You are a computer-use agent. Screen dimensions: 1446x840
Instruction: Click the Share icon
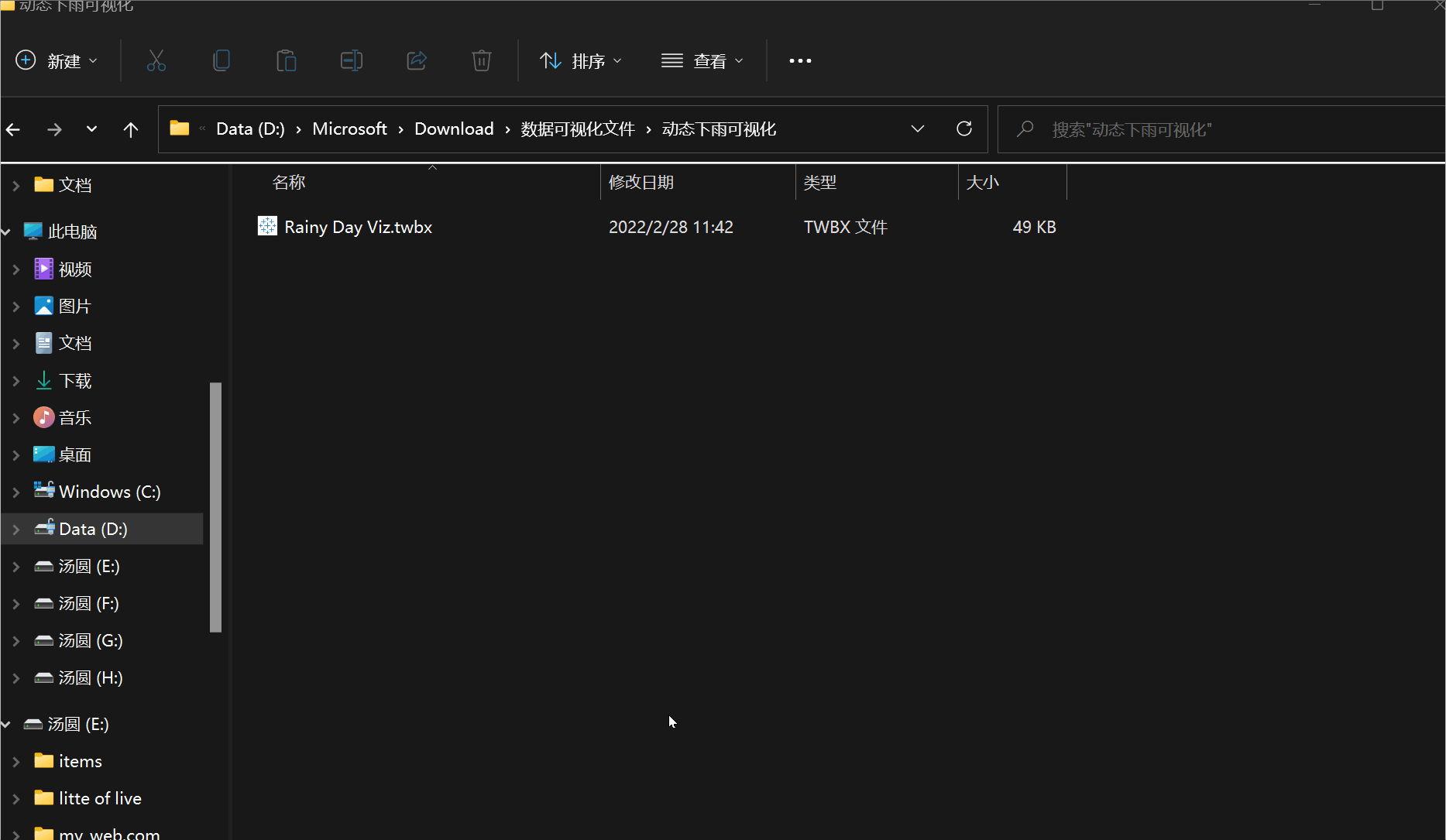click(x=416, y=60)
